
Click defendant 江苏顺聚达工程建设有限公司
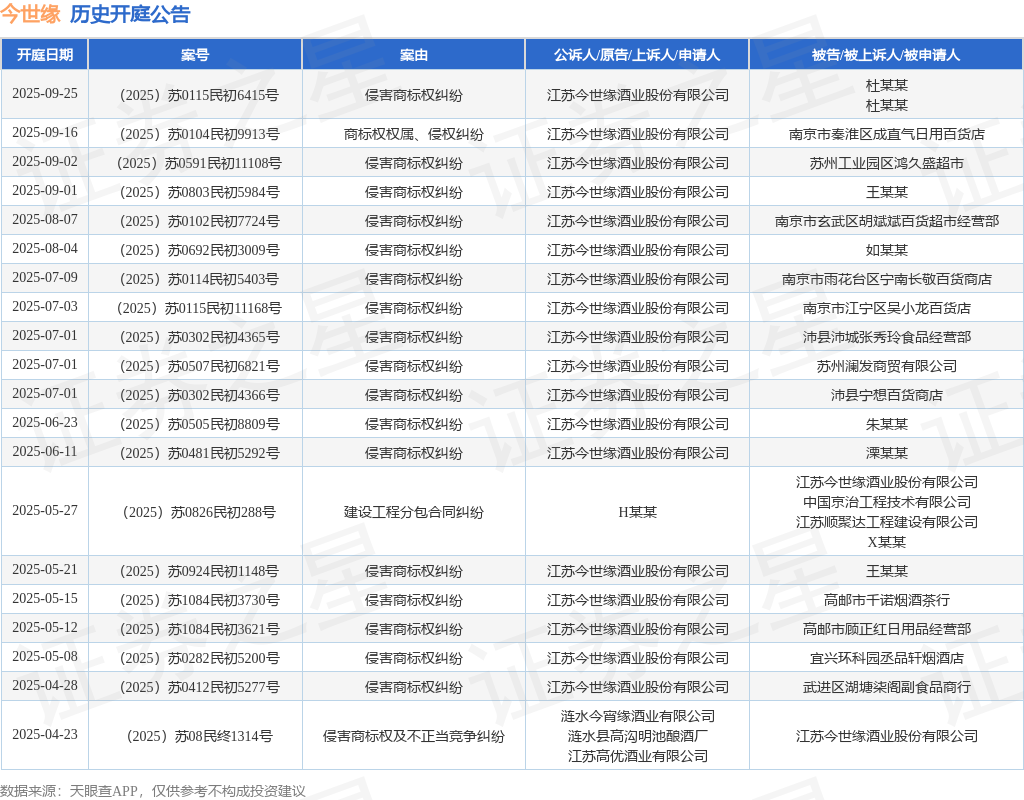tap(886, 522)
